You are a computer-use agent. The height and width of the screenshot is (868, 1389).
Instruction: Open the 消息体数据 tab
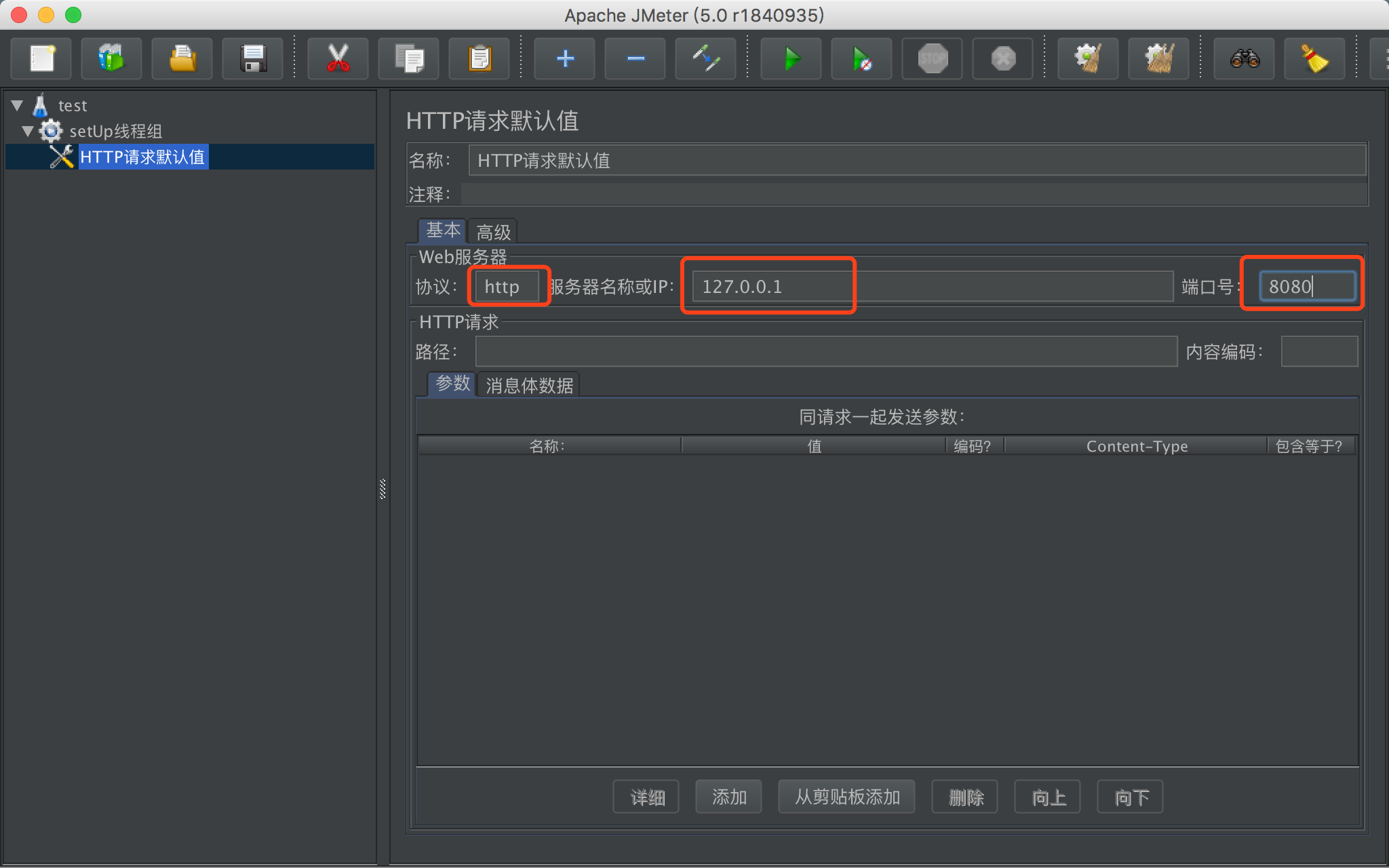[x=529, y=385]
